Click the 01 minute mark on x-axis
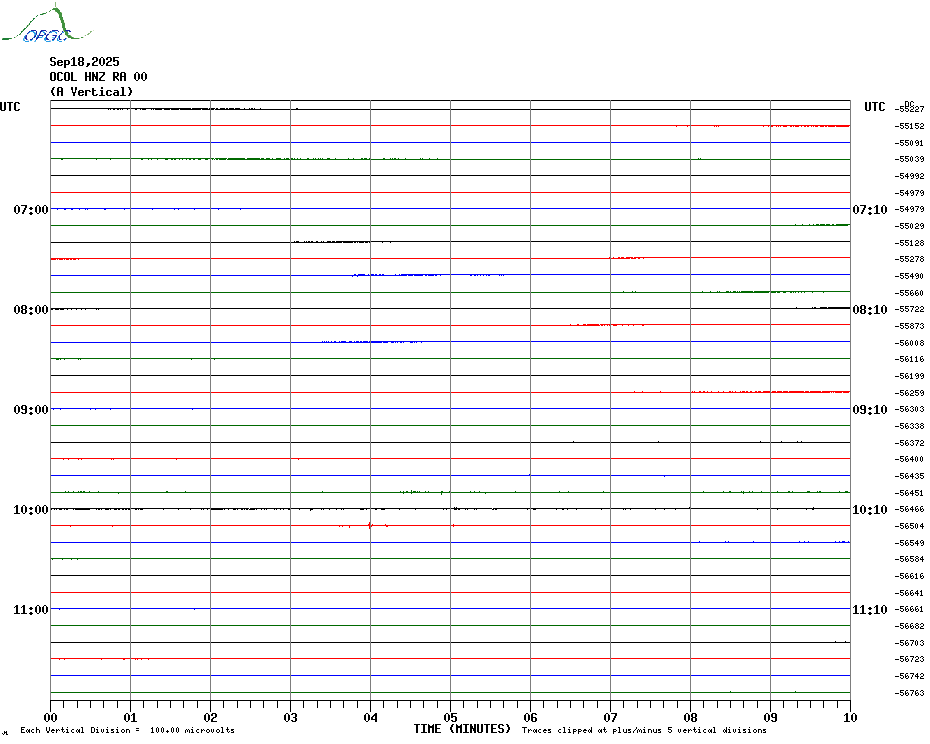The height and width of the screenshot is (744, 930). (x=130, y=717)
